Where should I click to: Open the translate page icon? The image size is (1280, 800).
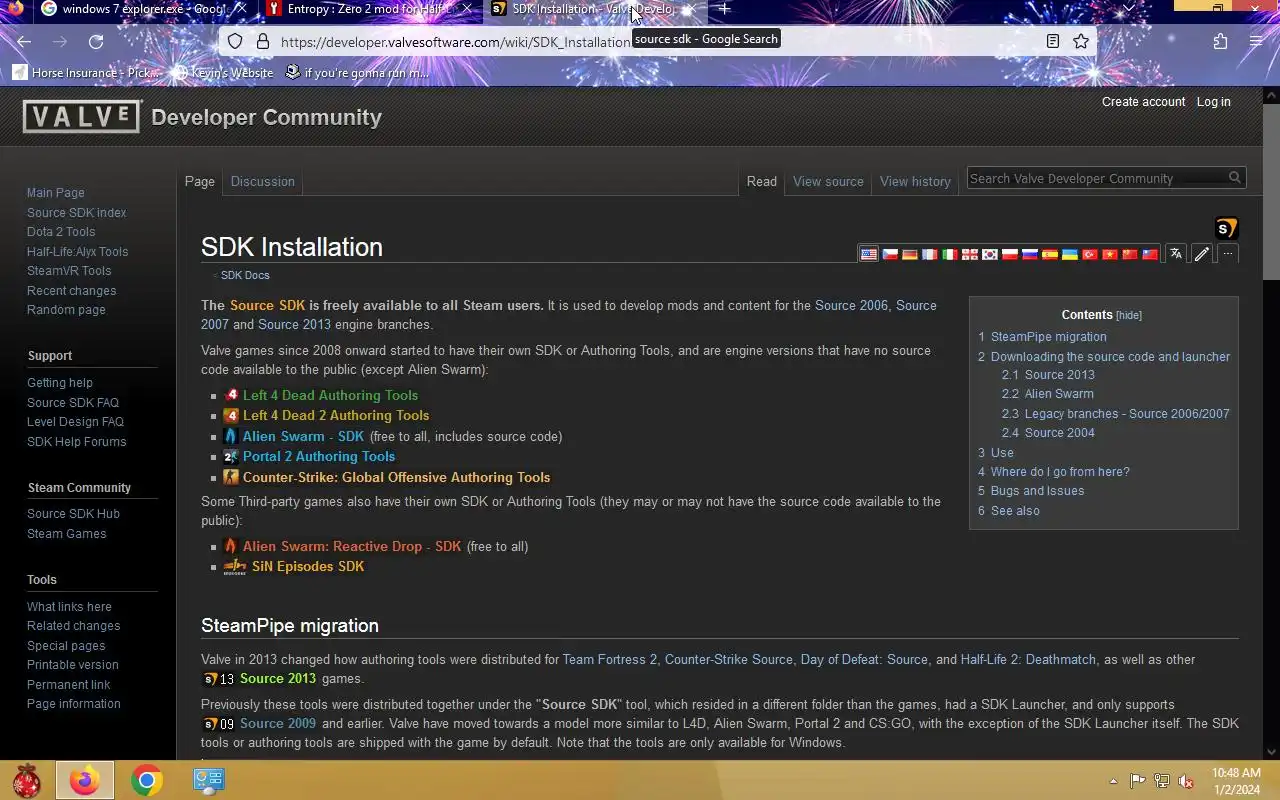(1176, 254)
